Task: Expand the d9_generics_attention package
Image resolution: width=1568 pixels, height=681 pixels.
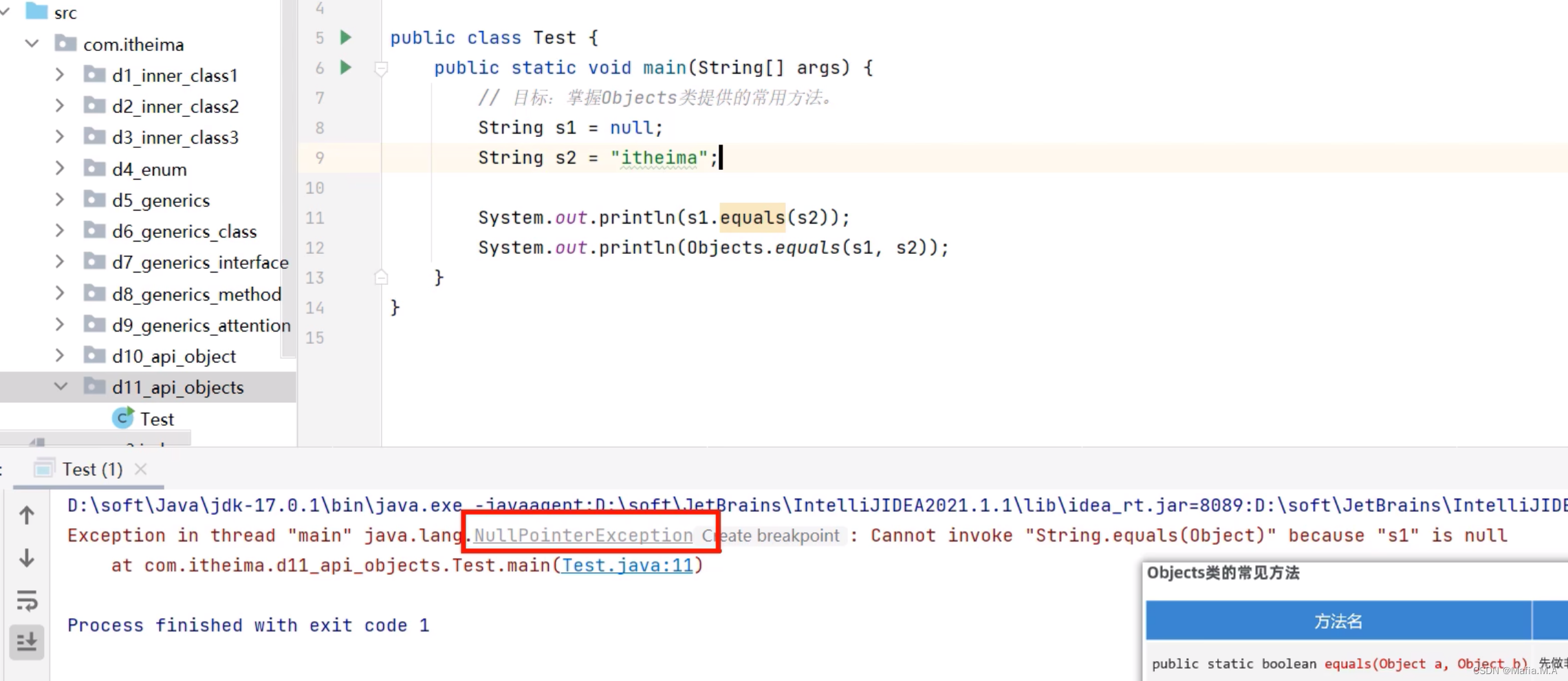Action: coord(60,325)
